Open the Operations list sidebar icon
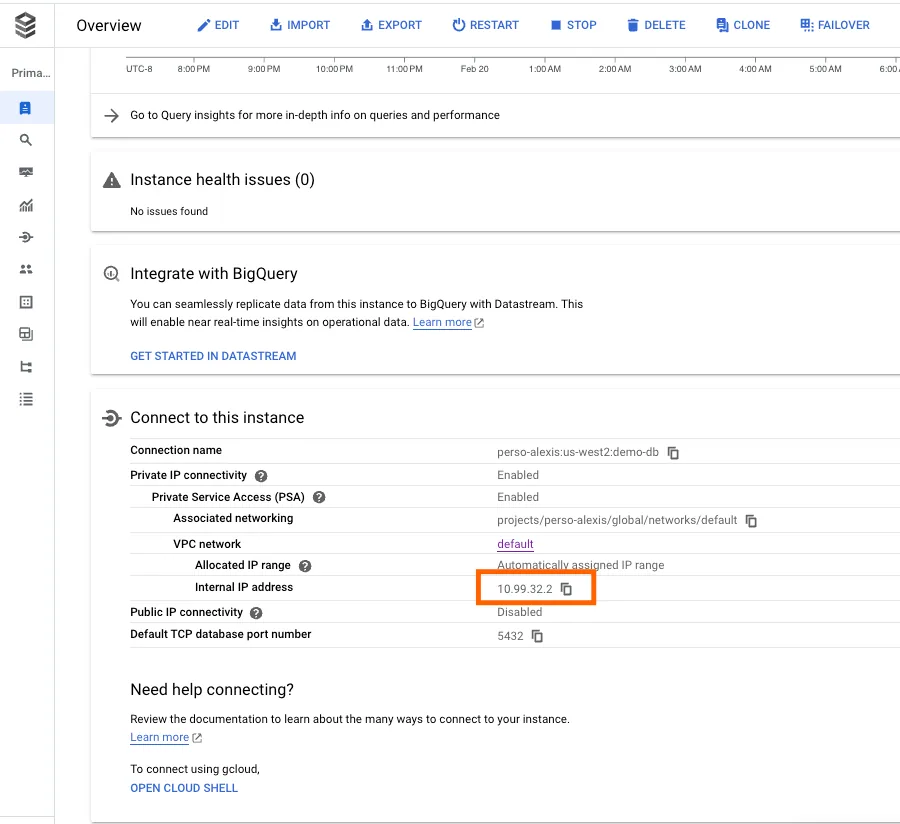The image size is (900, 824). pos(26,399)
